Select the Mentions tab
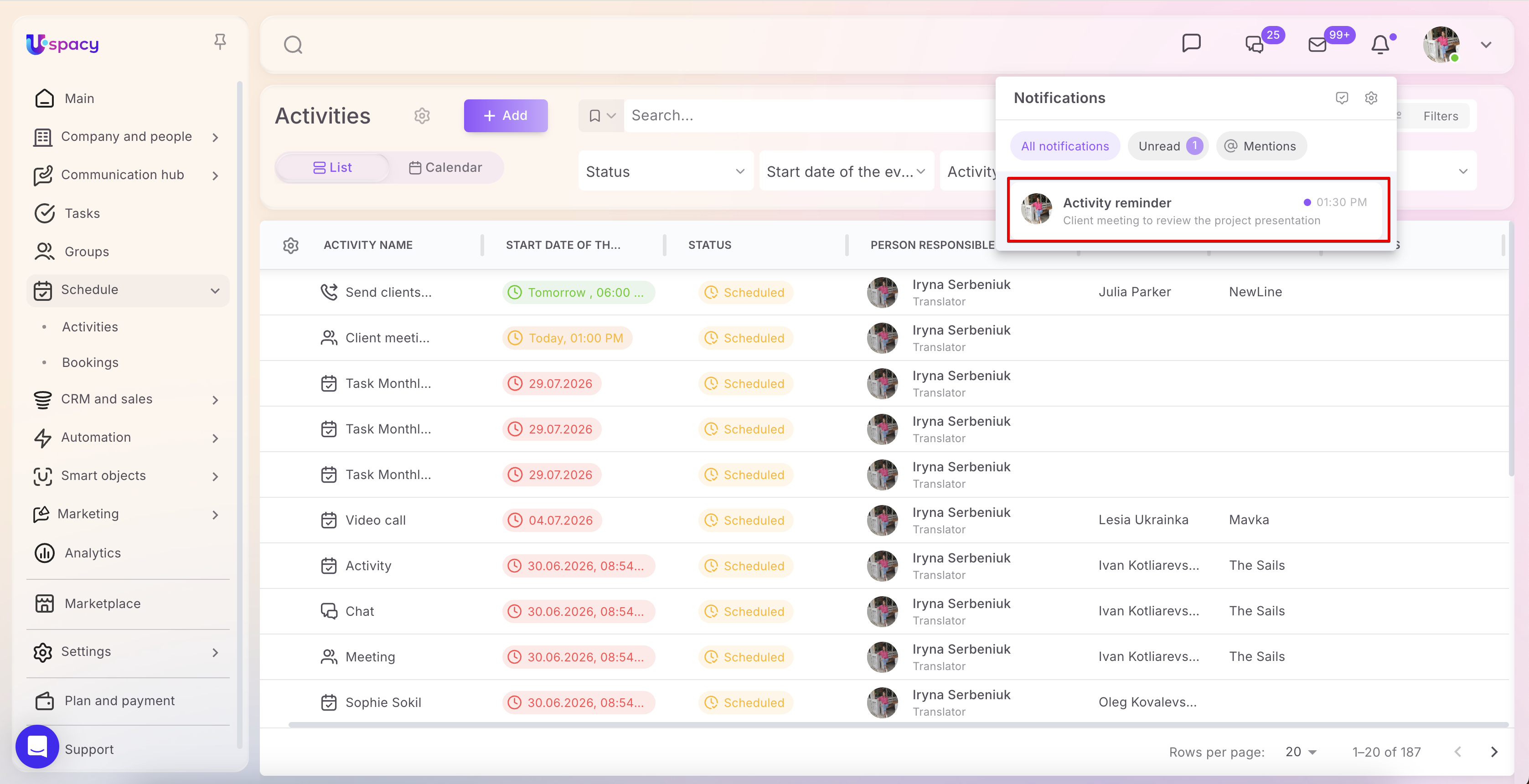1529x784 pixels. (x=1260, y=146)
